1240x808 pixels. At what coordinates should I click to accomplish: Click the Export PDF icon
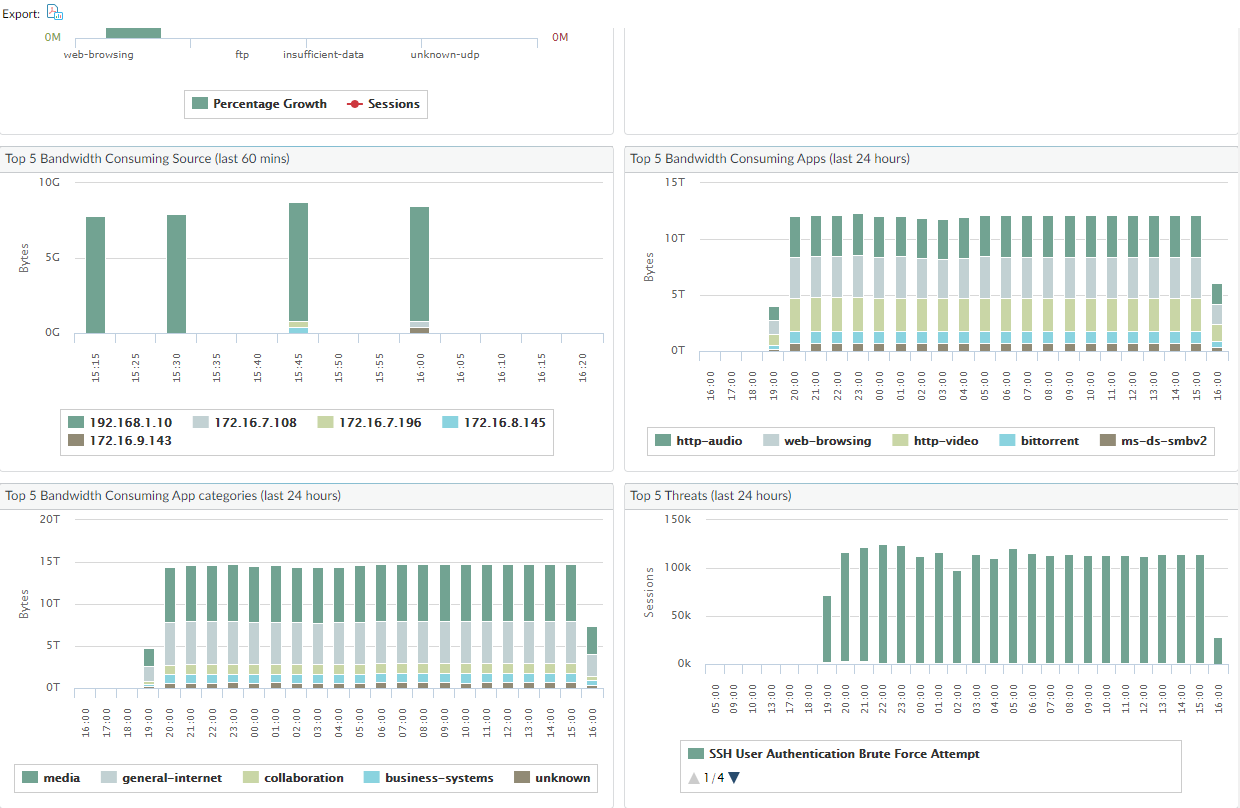click(55, 13)
